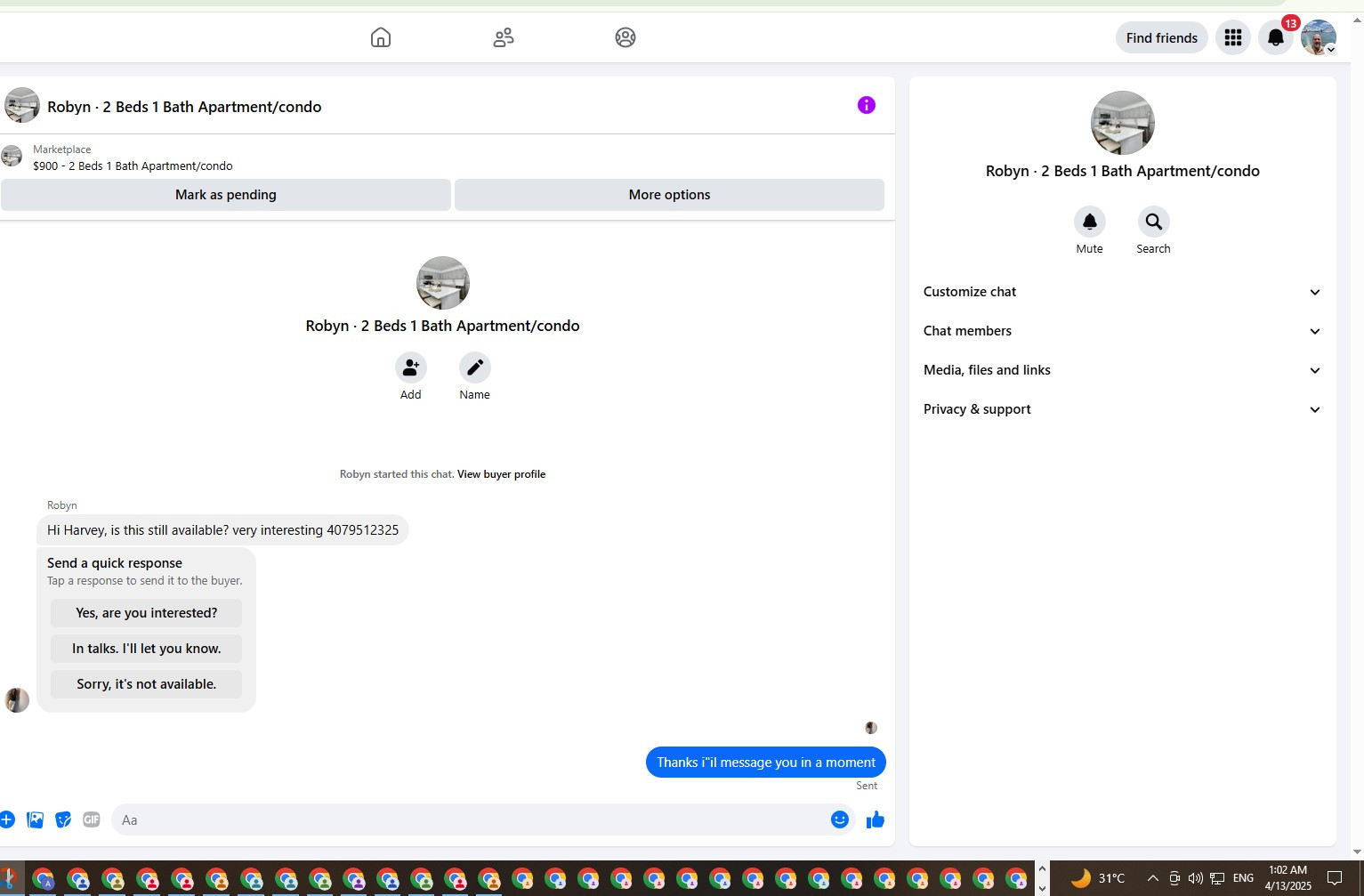
Task: Expand Media, files and links section
Action: (x=1123, y=370)
